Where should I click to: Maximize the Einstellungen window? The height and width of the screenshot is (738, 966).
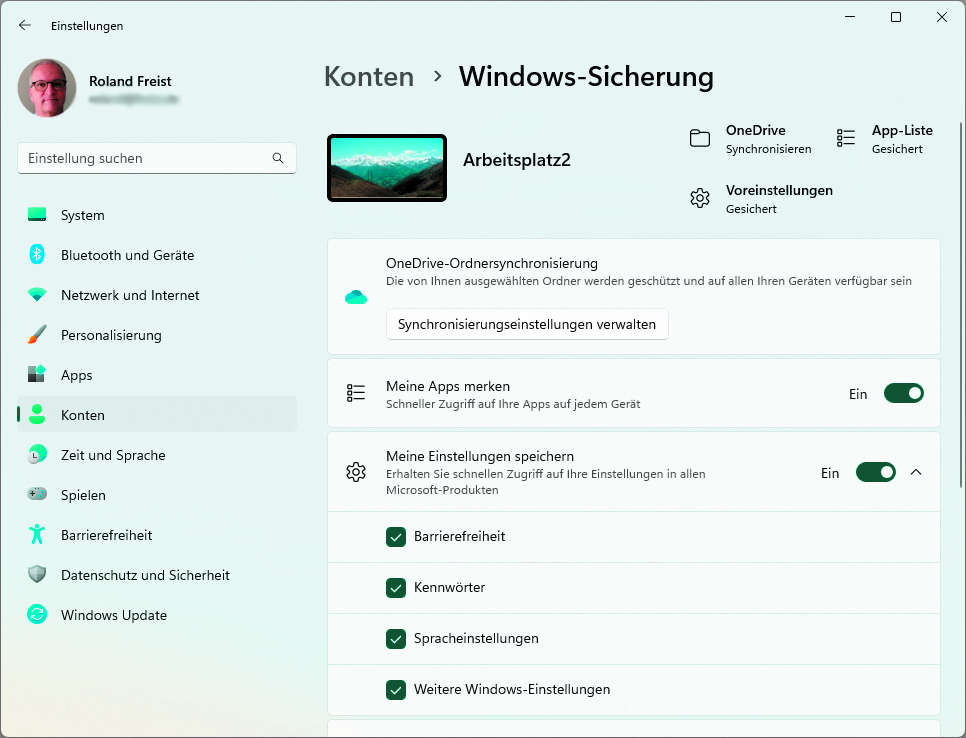896,17
